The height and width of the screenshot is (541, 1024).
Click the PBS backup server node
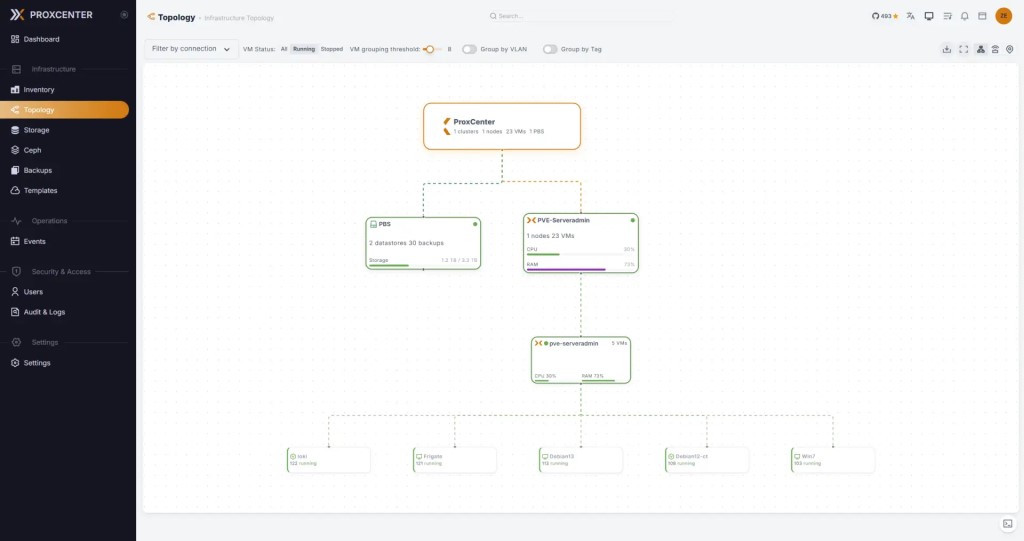pyautogui.click(x=423, y=243)
